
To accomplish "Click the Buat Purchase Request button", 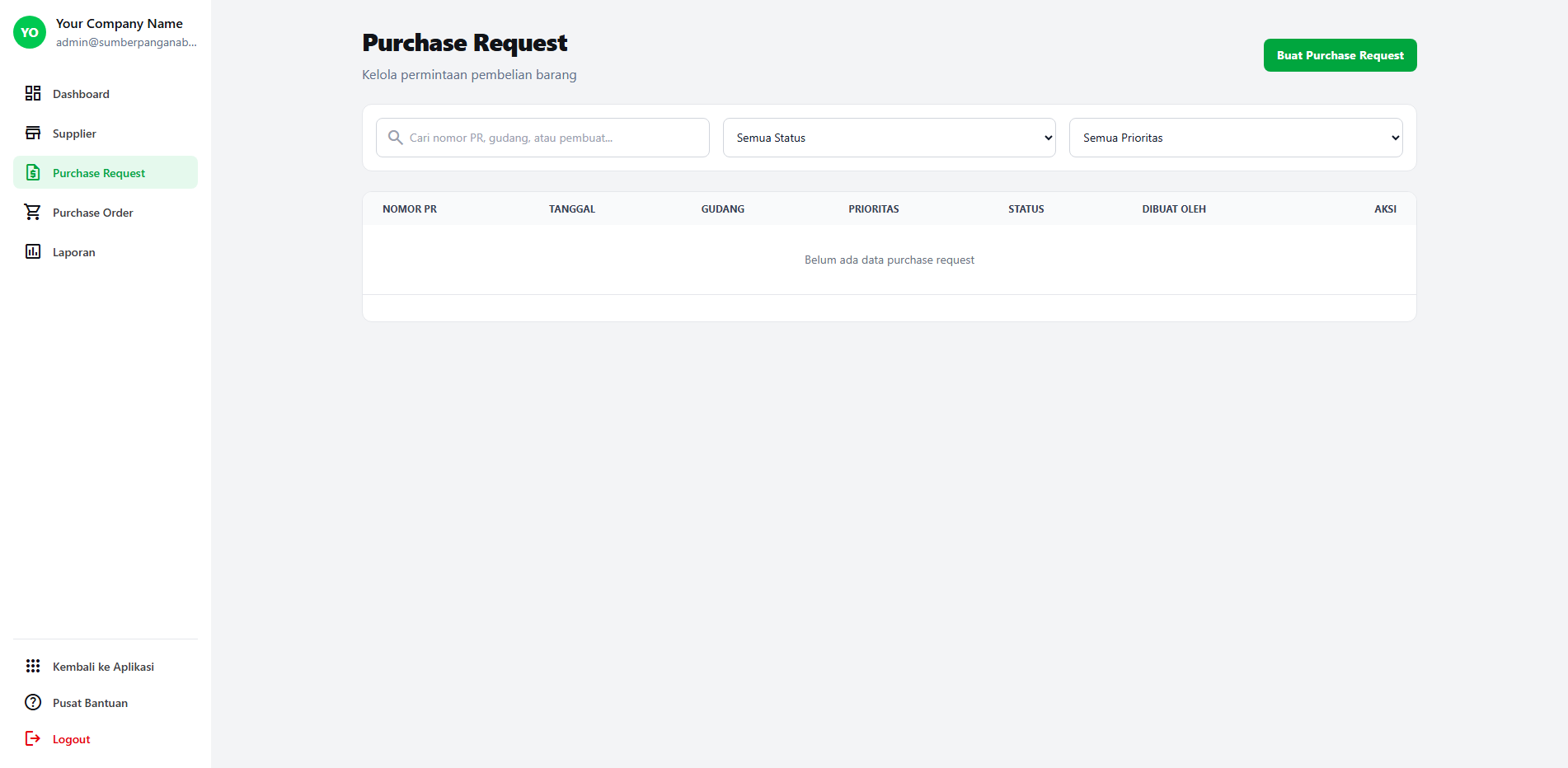I will [x=1340, y=55].
